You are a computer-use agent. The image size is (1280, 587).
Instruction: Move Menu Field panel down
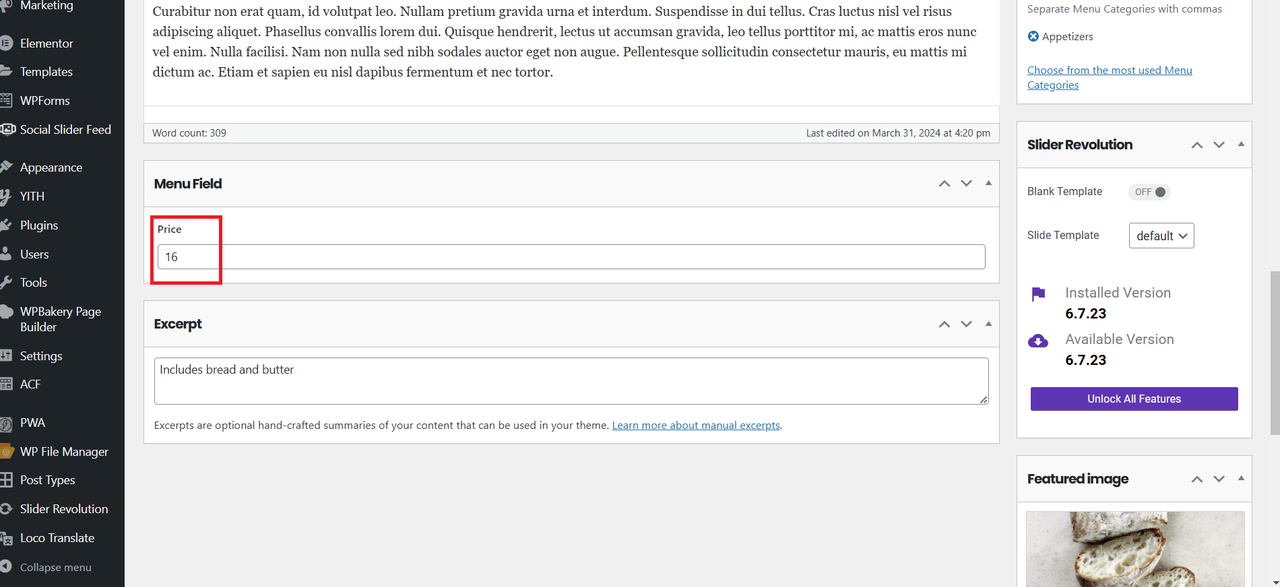pyautogui.click(x=966, y=184)
